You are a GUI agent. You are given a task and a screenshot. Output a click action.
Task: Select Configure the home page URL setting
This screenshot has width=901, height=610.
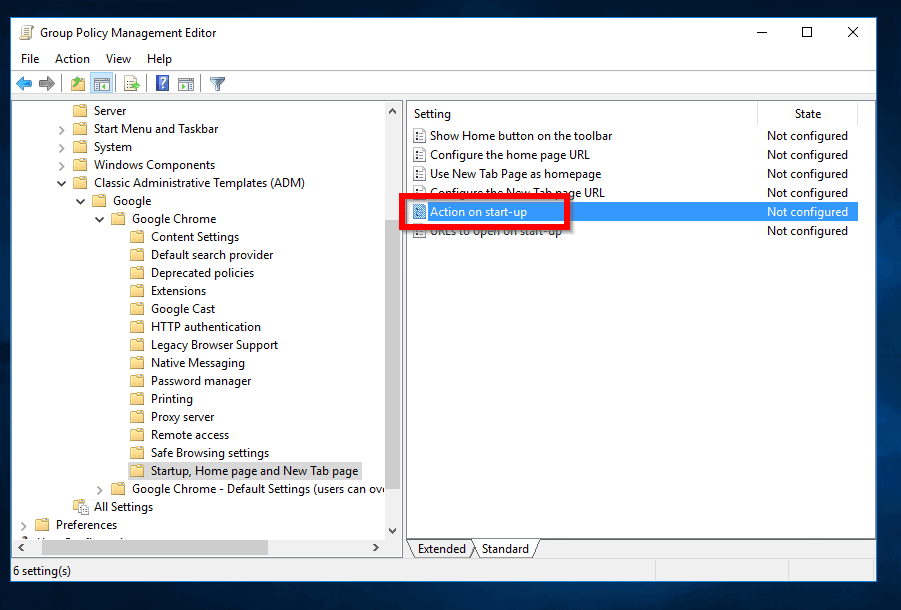509,155
